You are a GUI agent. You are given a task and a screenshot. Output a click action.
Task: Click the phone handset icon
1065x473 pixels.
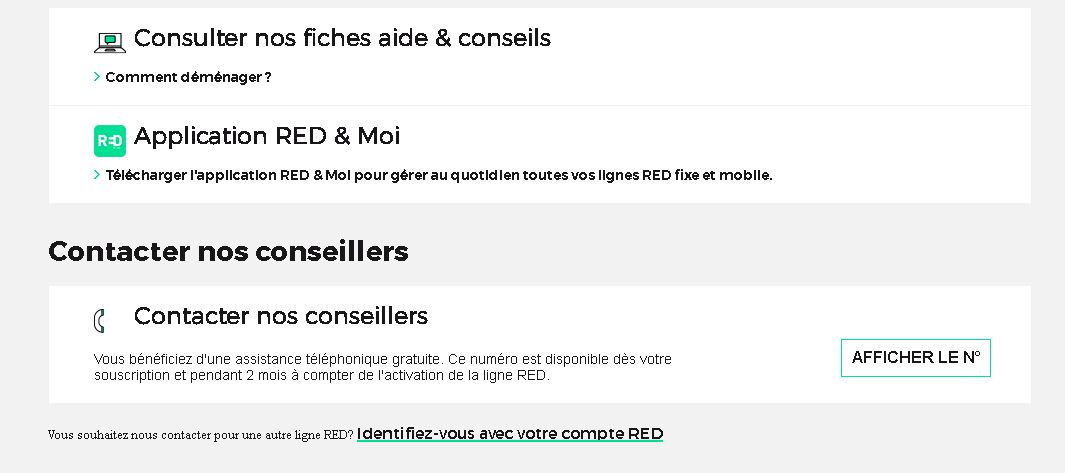click(99, 321)
